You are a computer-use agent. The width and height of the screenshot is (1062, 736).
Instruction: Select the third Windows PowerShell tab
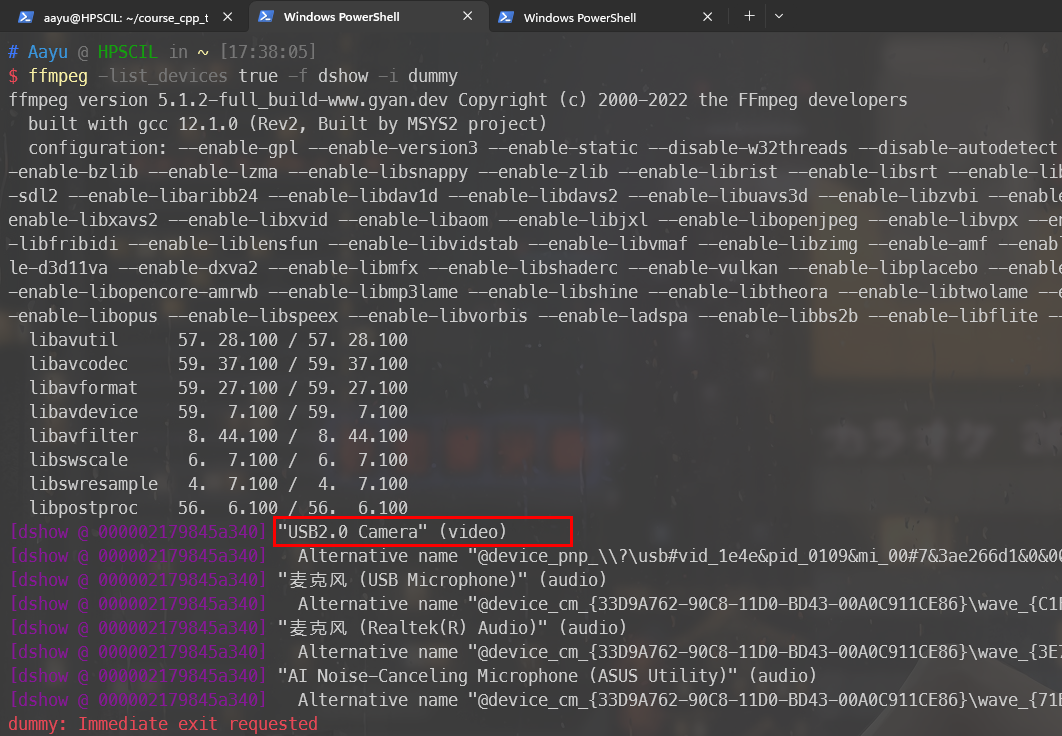590,17
